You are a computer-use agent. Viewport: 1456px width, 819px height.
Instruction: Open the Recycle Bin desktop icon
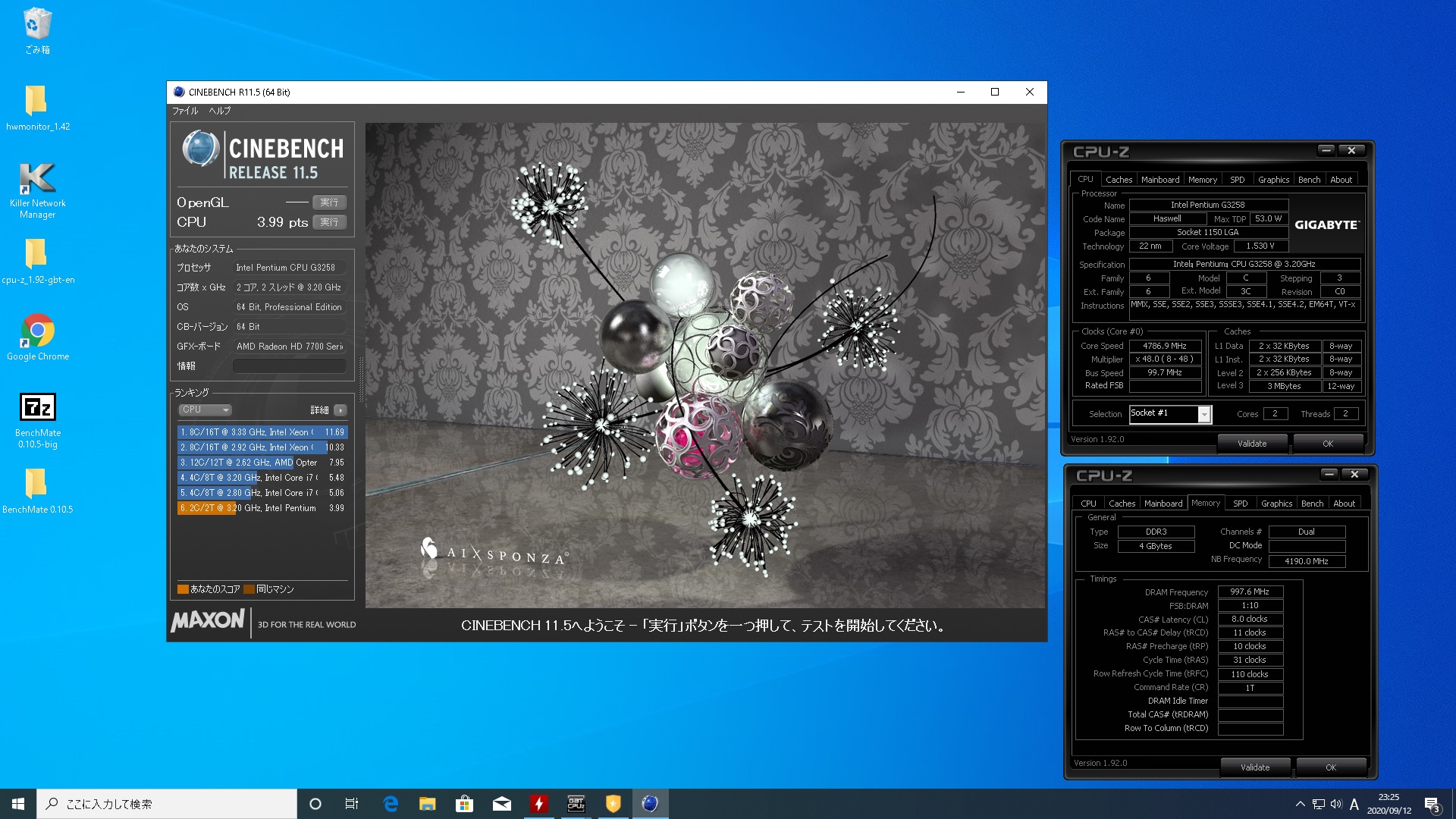point(37,31)
